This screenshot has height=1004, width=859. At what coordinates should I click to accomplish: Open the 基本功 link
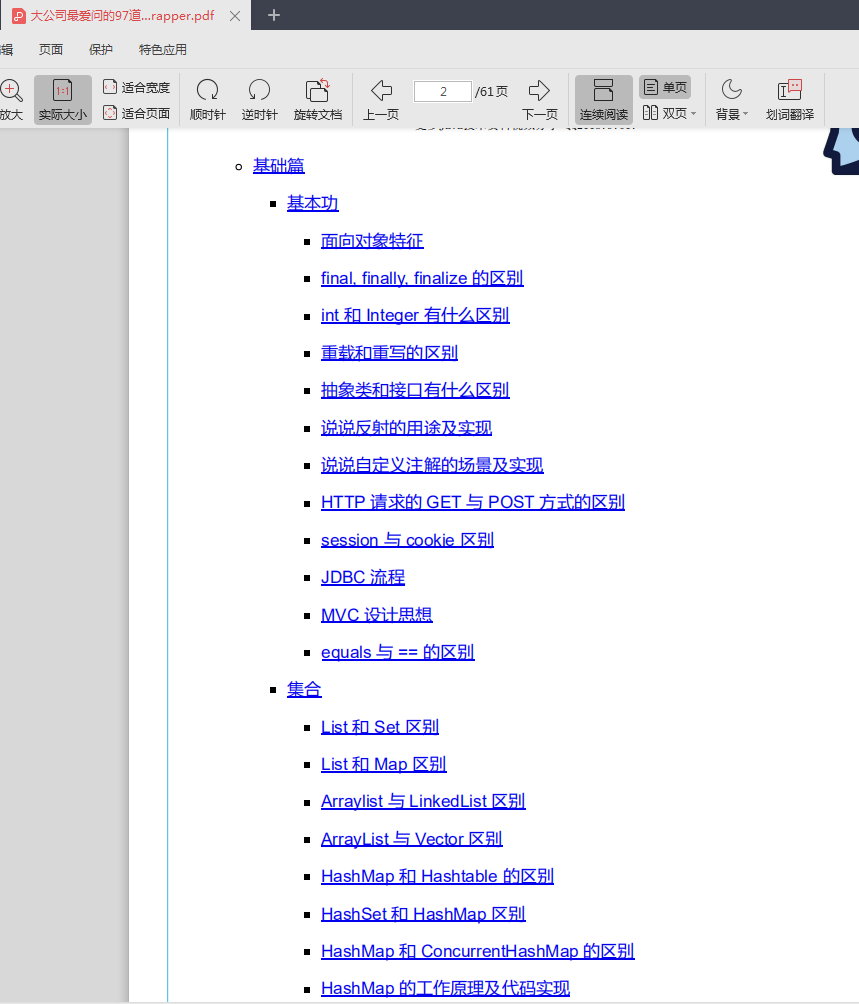click(312, 203)
